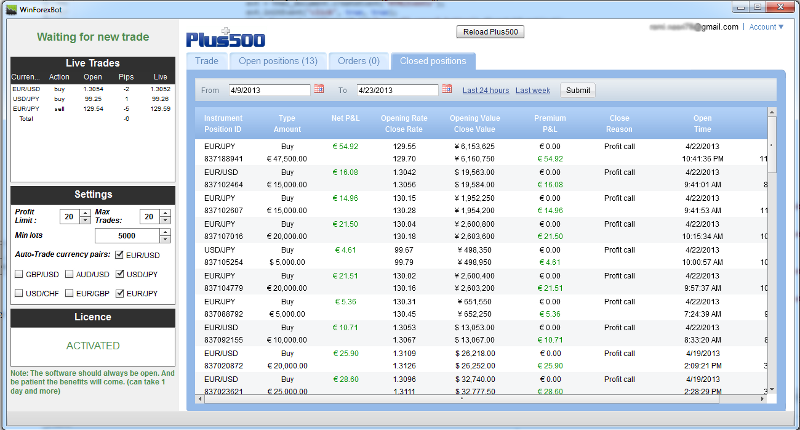Click the Close Reason column header
This screenshot has width=800, height=430.
pos(619,123)
